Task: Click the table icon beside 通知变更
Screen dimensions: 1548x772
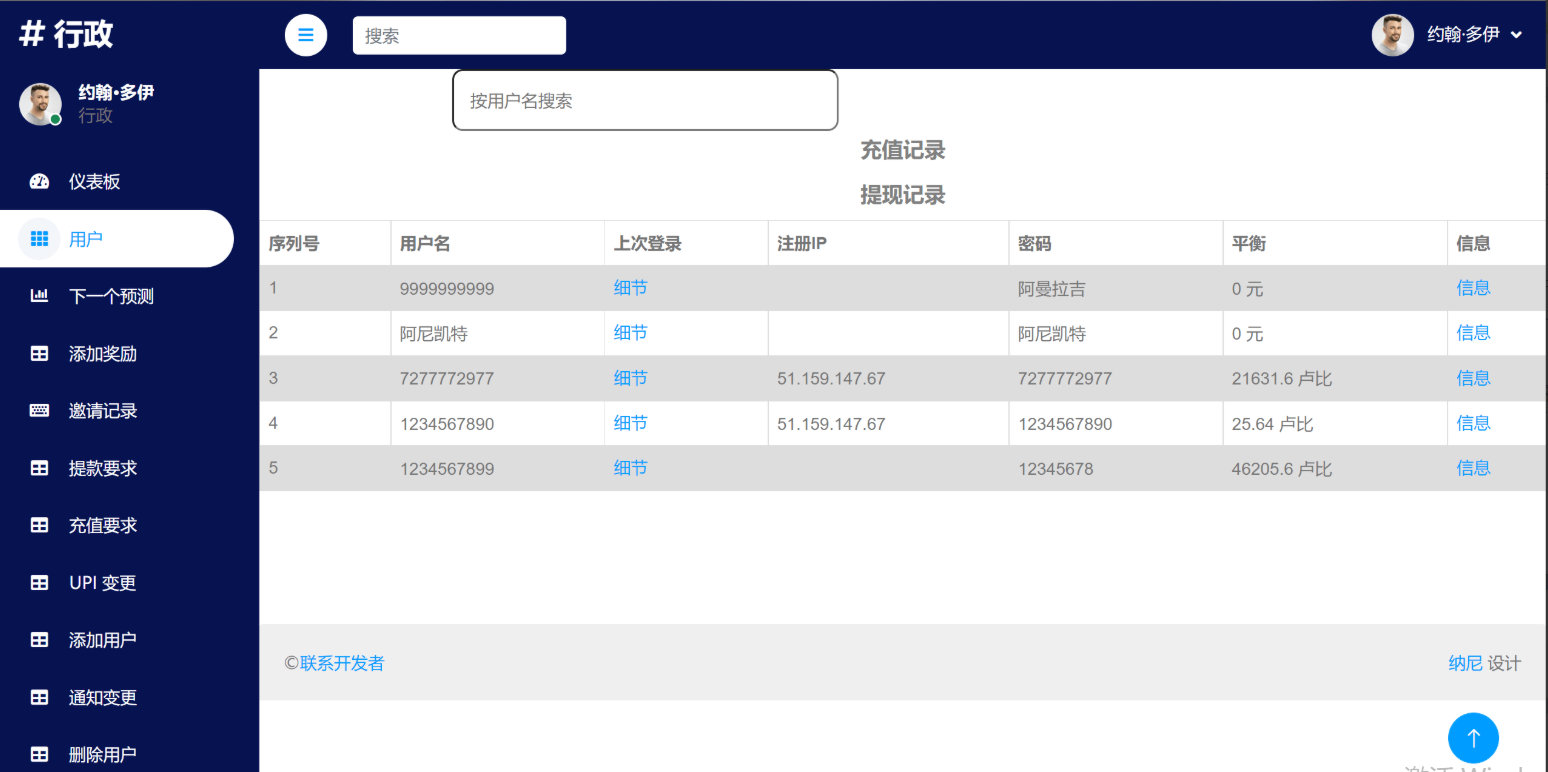Action: (x=39, y=697)
